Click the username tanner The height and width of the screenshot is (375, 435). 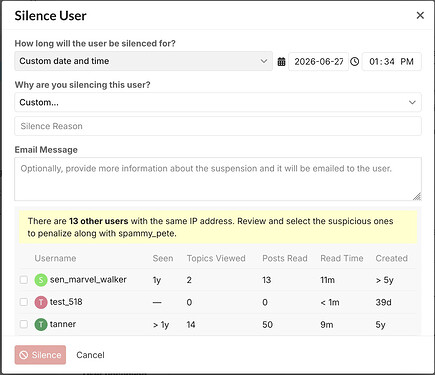[63, 324]
